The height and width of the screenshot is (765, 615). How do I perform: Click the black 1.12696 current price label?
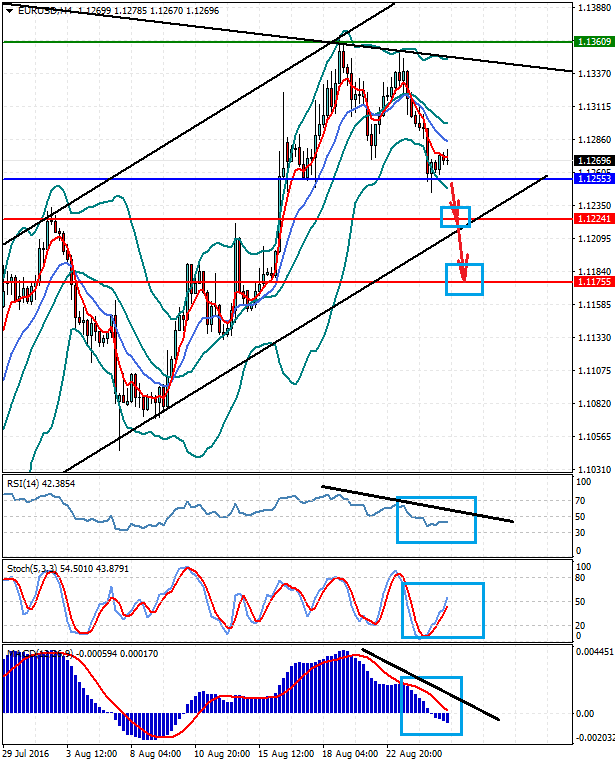594,160
